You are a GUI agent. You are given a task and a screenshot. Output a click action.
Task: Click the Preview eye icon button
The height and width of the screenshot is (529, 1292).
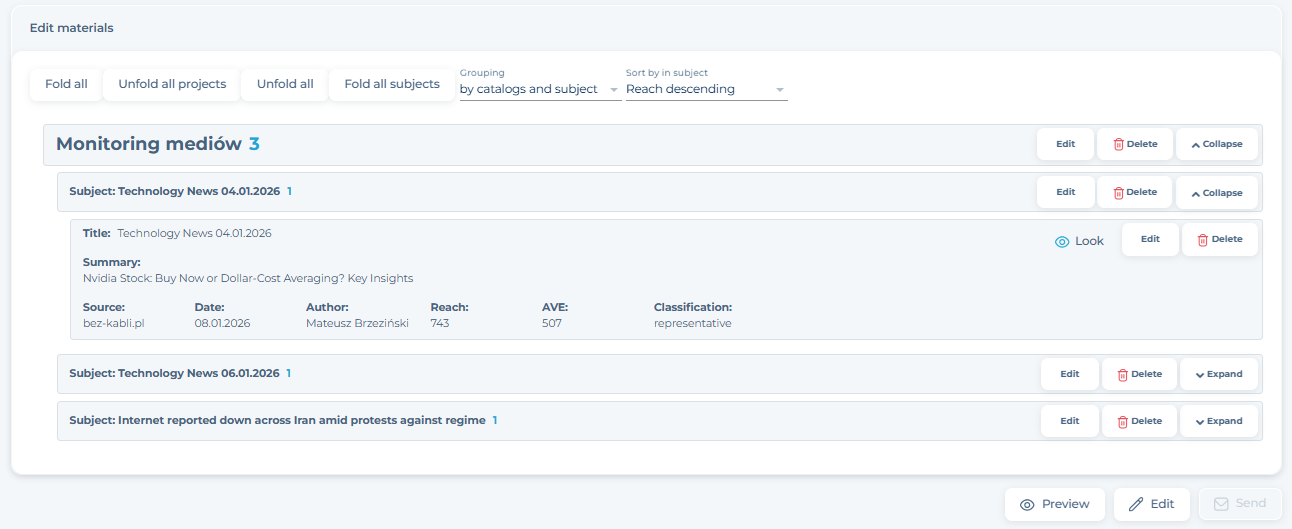tap(1054, 504)
